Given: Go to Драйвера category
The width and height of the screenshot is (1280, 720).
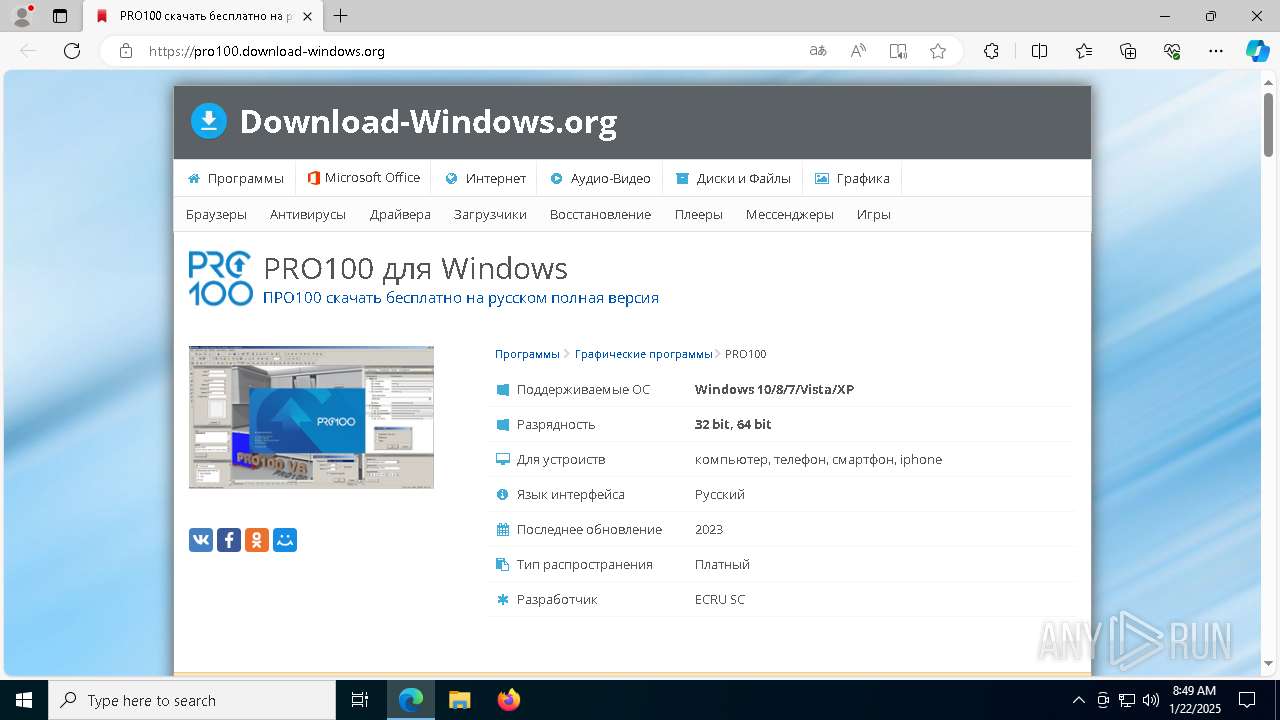Looking at the screenshot, I should click(400, 214).
